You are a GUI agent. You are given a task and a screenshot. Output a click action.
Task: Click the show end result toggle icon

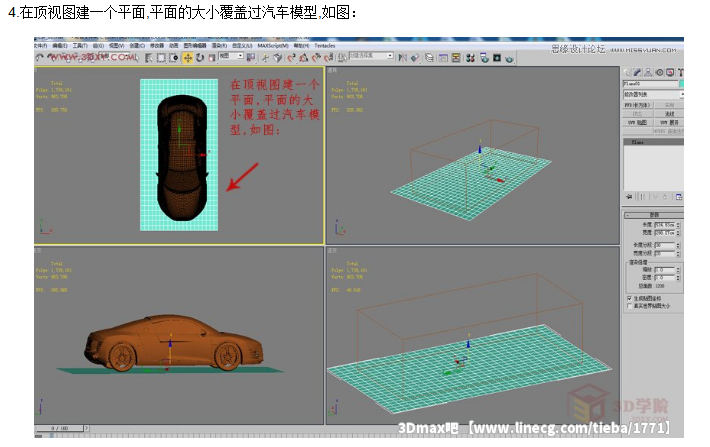(x=642, y=197)
